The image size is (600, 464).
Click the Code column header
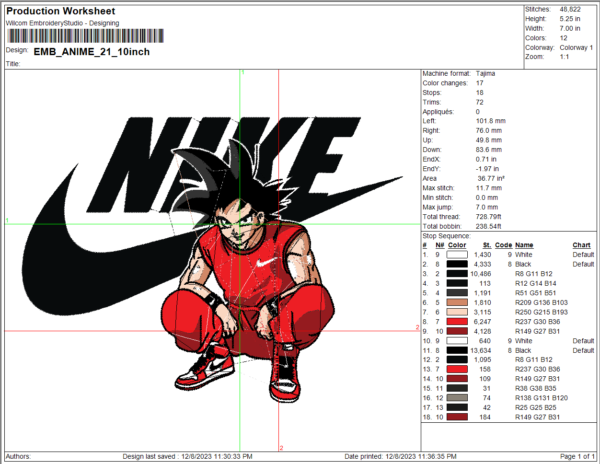click(503, 245)
